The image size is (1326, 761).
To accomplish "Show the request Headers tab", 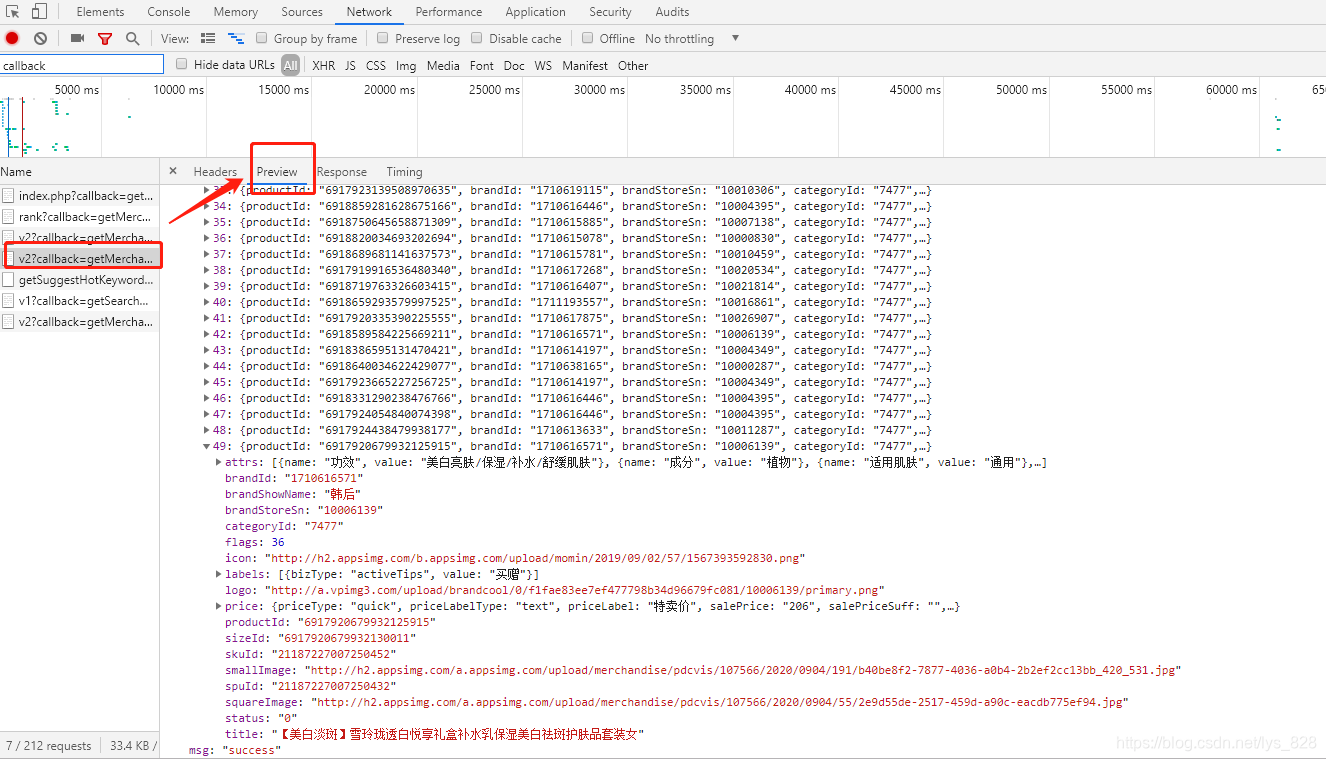I will pyautogui.click(x=215, y=171).
